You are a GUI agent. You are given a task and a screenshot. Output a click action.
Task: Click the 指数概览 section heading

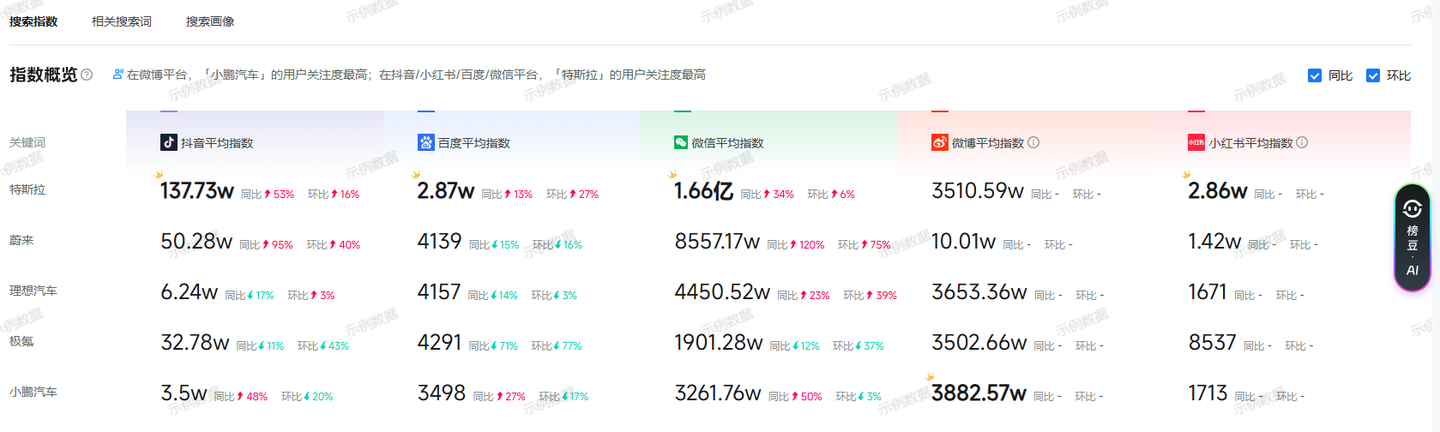click(43, 75)
